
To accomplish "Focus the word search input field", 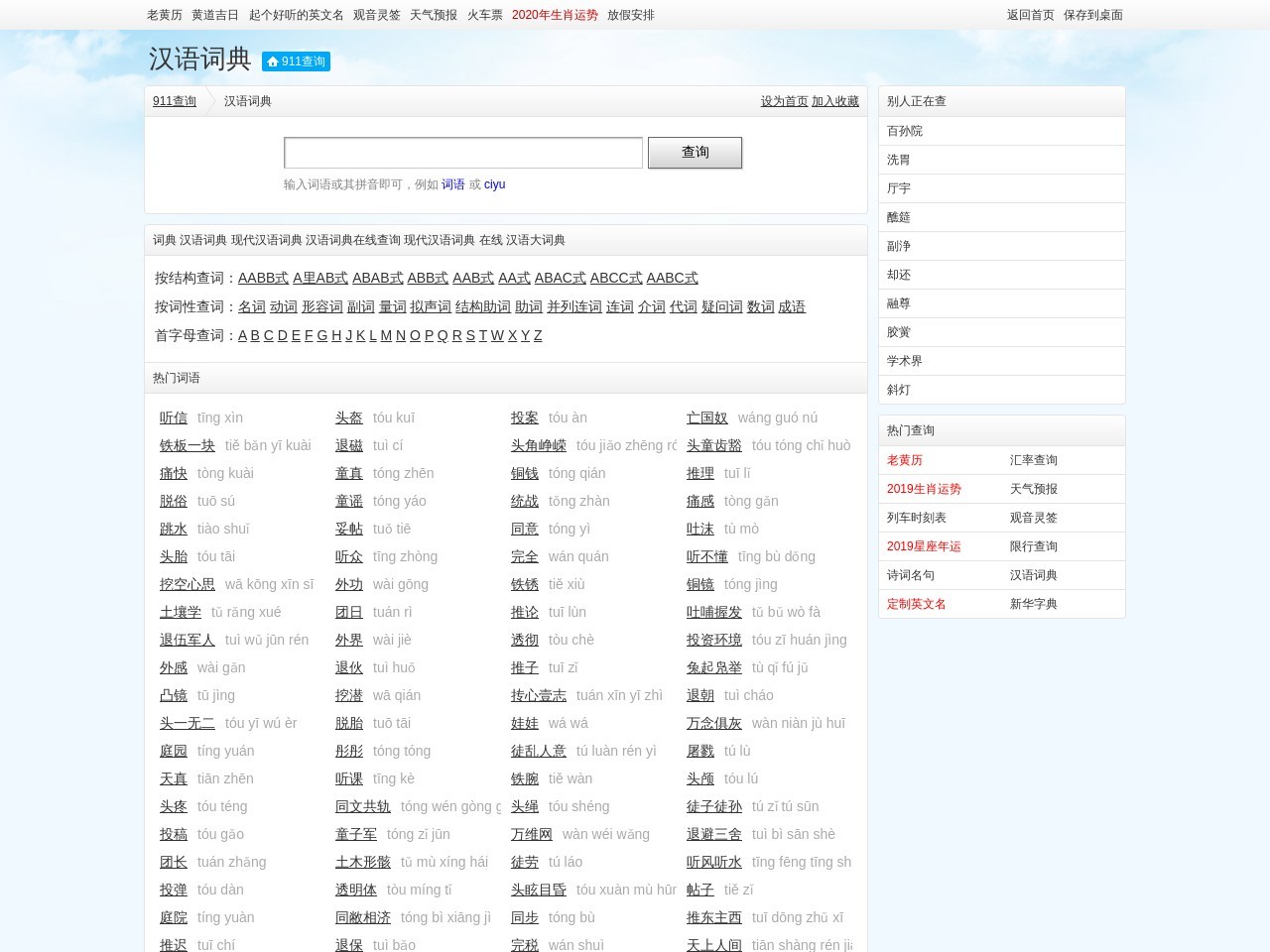I will click(x=463, y=153).
